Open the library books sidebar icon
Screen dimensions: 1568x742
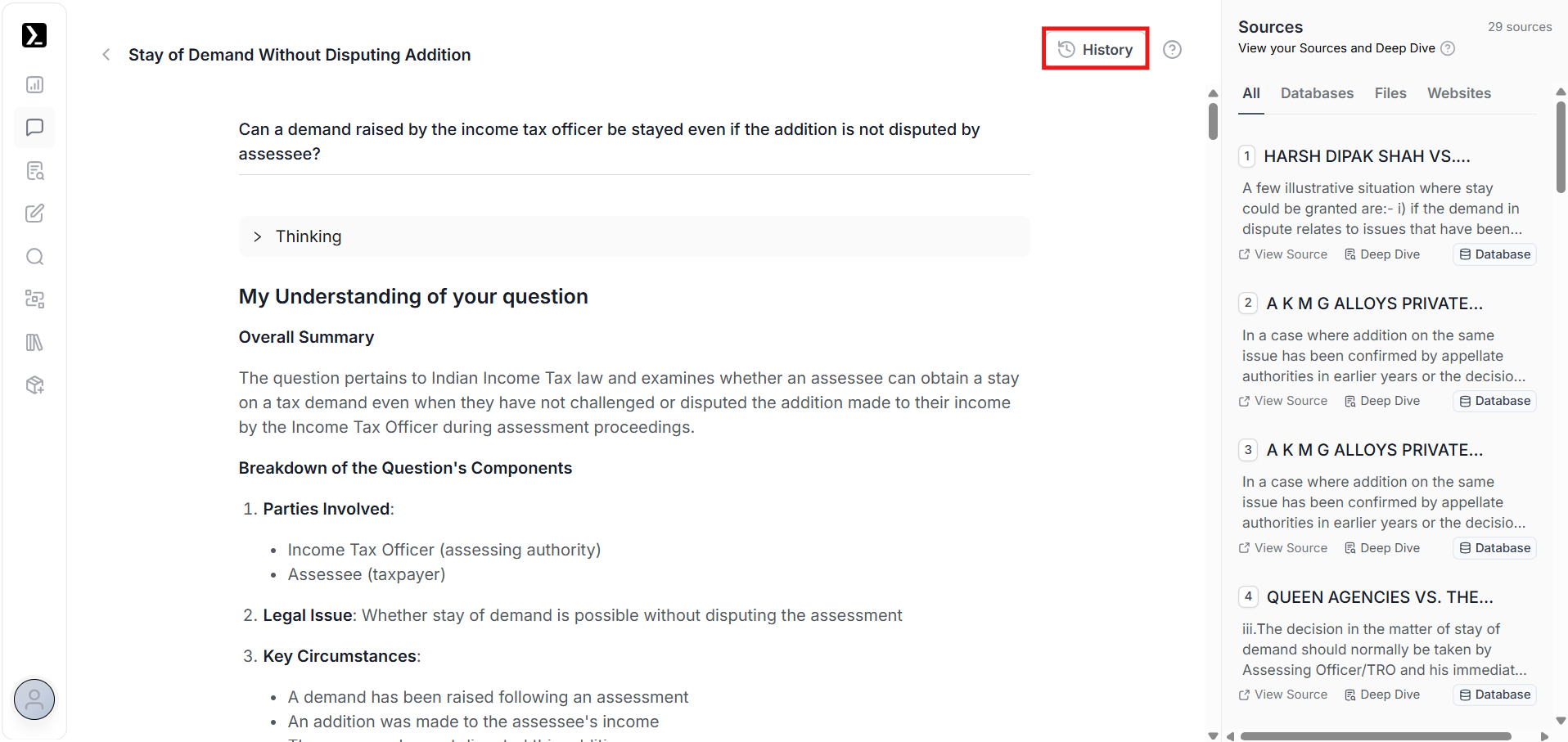[x=34, y=342]
